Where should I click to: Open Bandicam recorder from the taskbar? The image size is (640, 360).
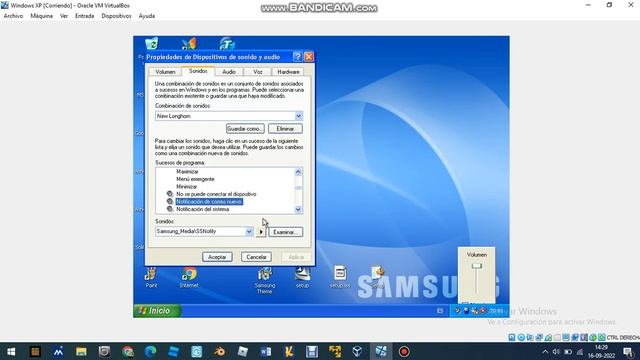point(404,351)
